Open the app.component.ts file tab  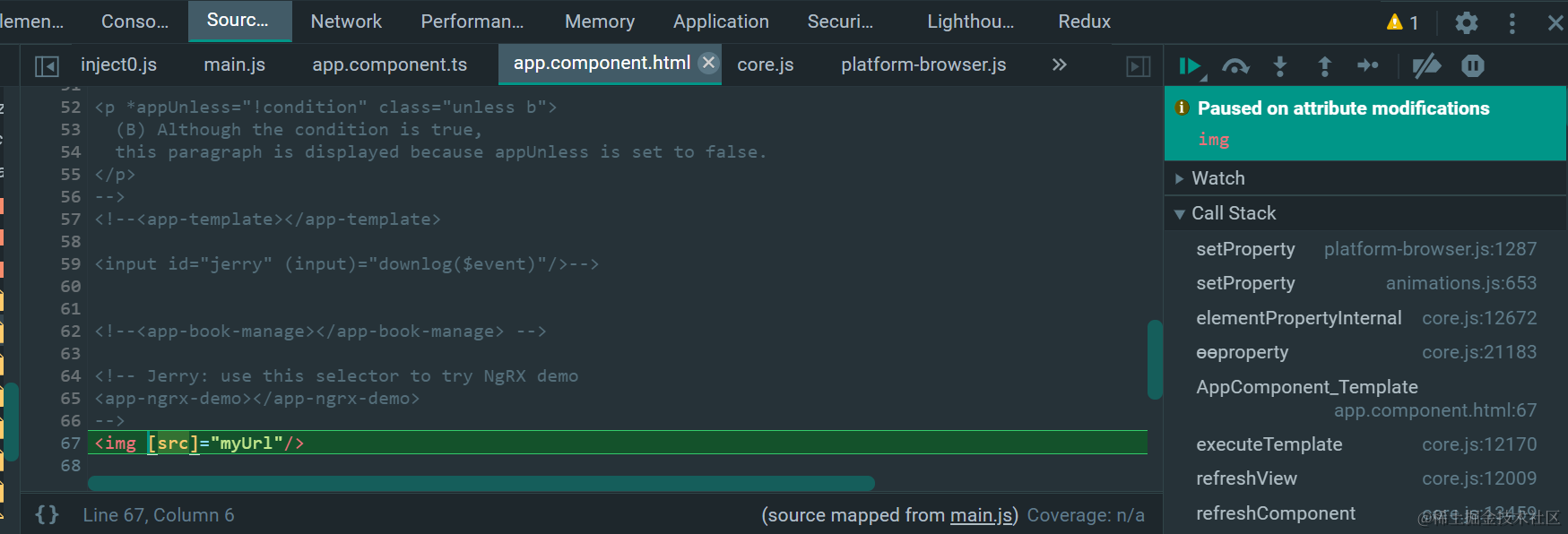tap(390, 65)
